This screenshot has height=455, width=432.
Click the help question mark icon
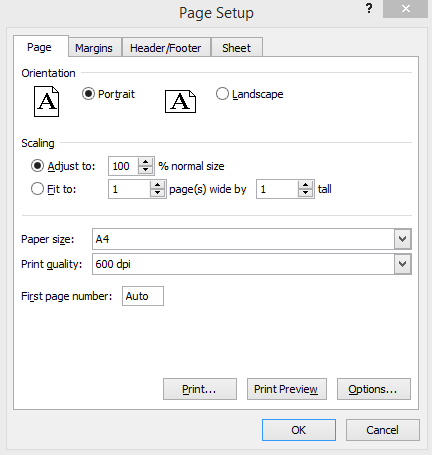click(x=369, y=8)
